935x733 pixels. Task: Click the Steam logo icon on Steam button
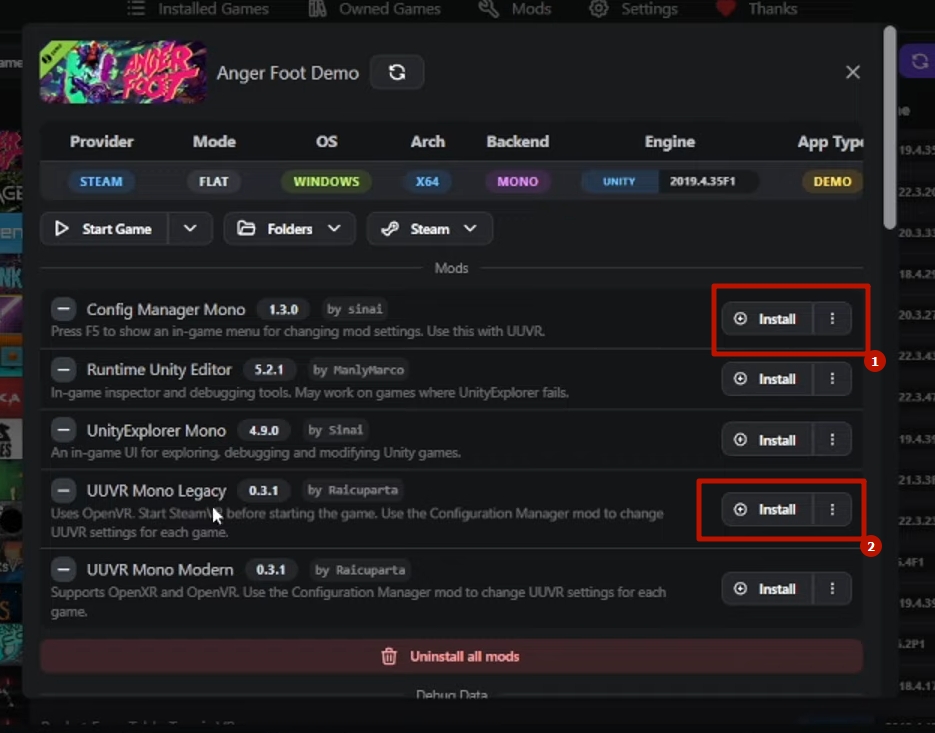(390, 228)
